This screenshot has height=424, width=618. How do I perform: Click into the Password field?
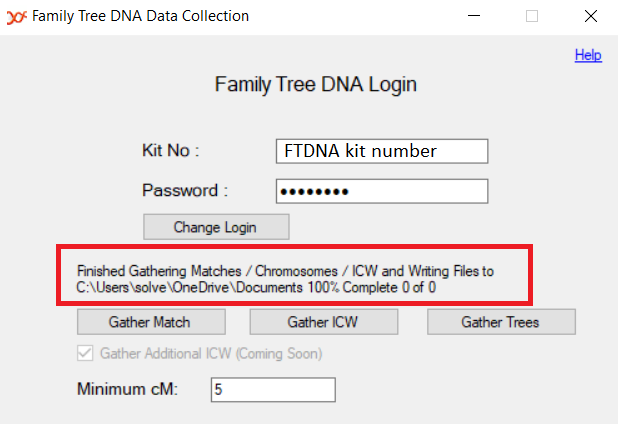click(x=382, y=192)
